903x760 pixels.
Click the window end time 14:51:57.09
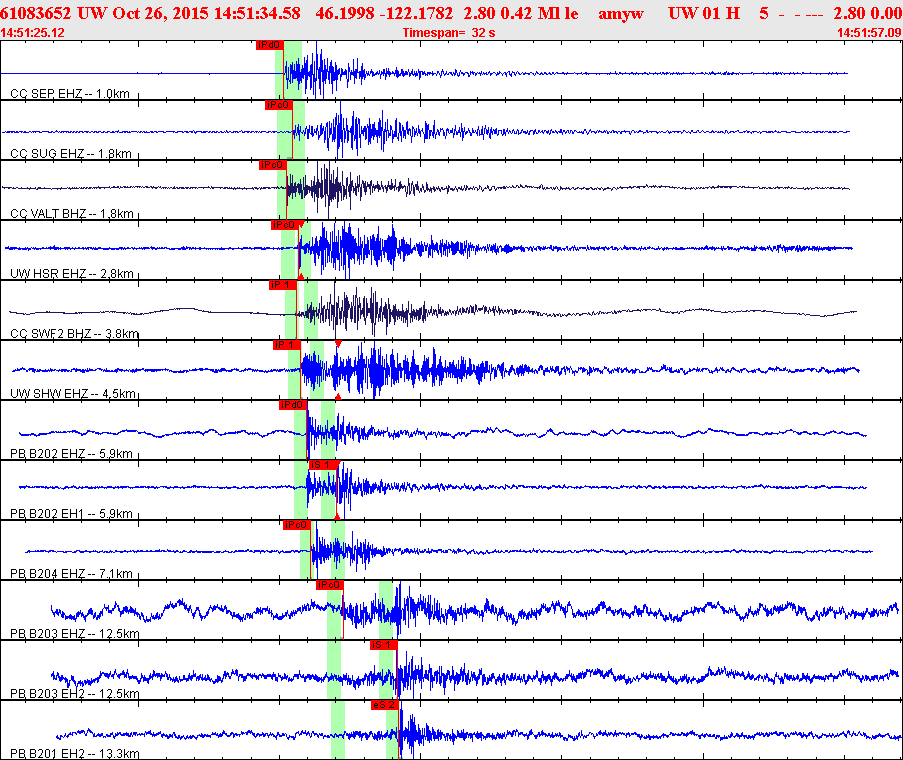coord(869,32)
